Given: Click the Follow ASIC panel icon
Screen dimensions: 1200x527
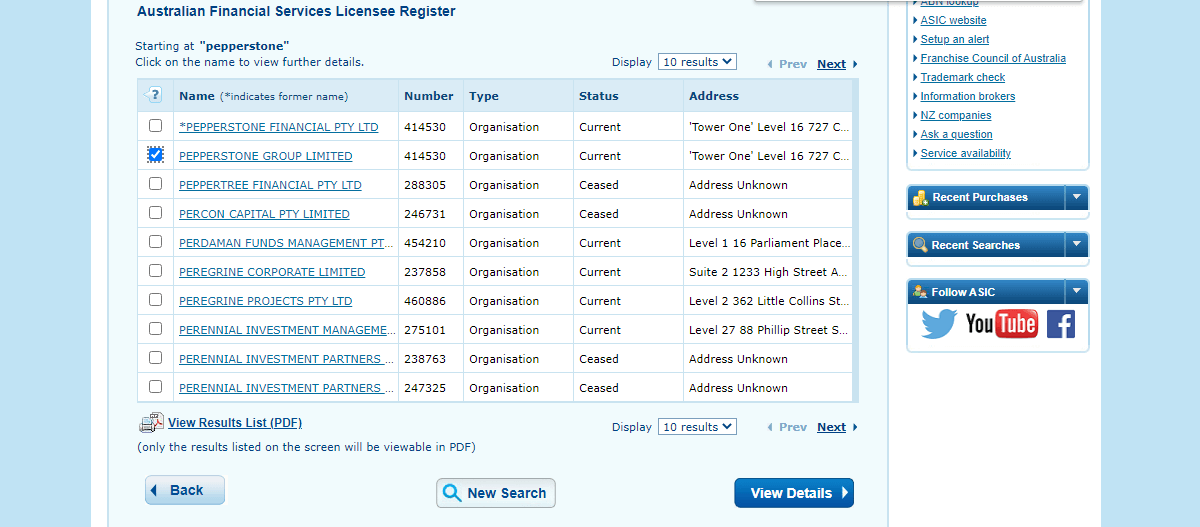Looking at the screenshot, I should pos(920,292).
